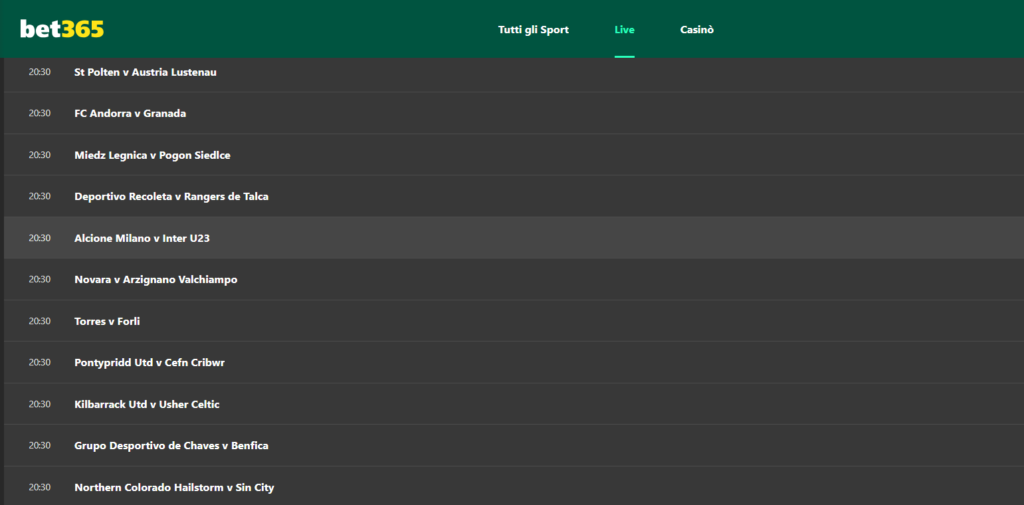Go to the Casinò section
Viewport: 1024px width, 505px height.
(697, 30)
